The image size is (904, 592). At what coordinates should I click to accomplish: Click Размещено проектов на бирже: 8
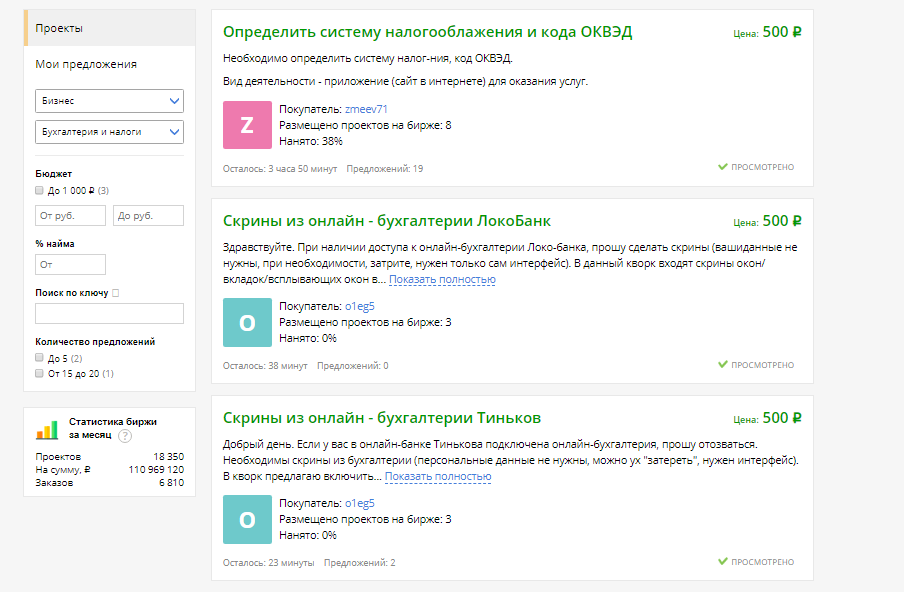366,125
